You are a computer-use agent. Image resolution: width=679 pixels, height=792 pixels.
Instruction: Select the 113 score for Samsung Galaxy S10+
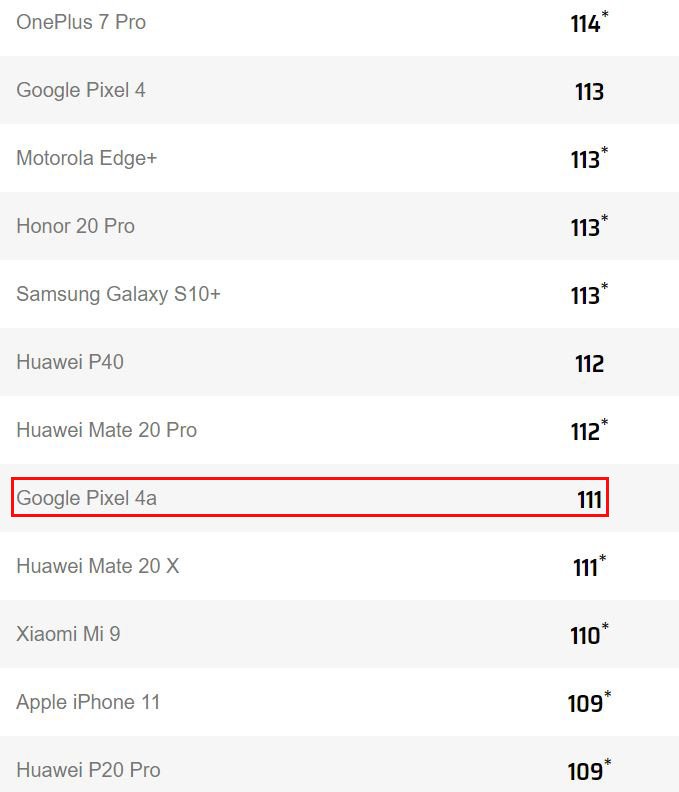[x=586, y=296]
